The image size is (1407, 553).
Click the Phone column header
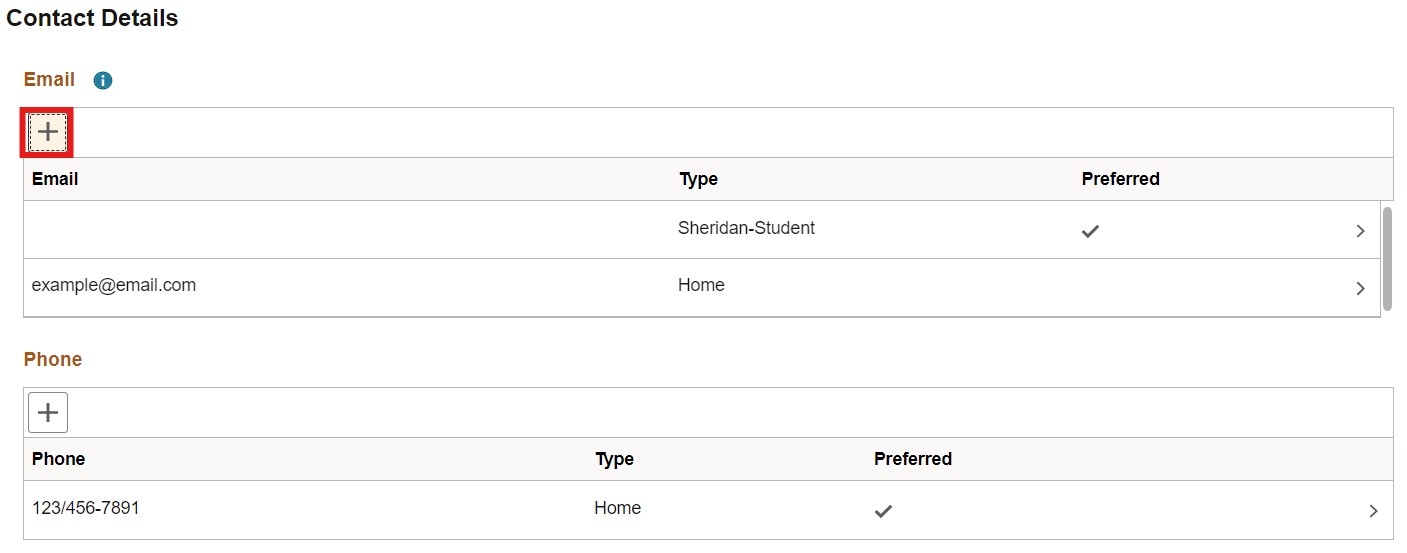58,459
